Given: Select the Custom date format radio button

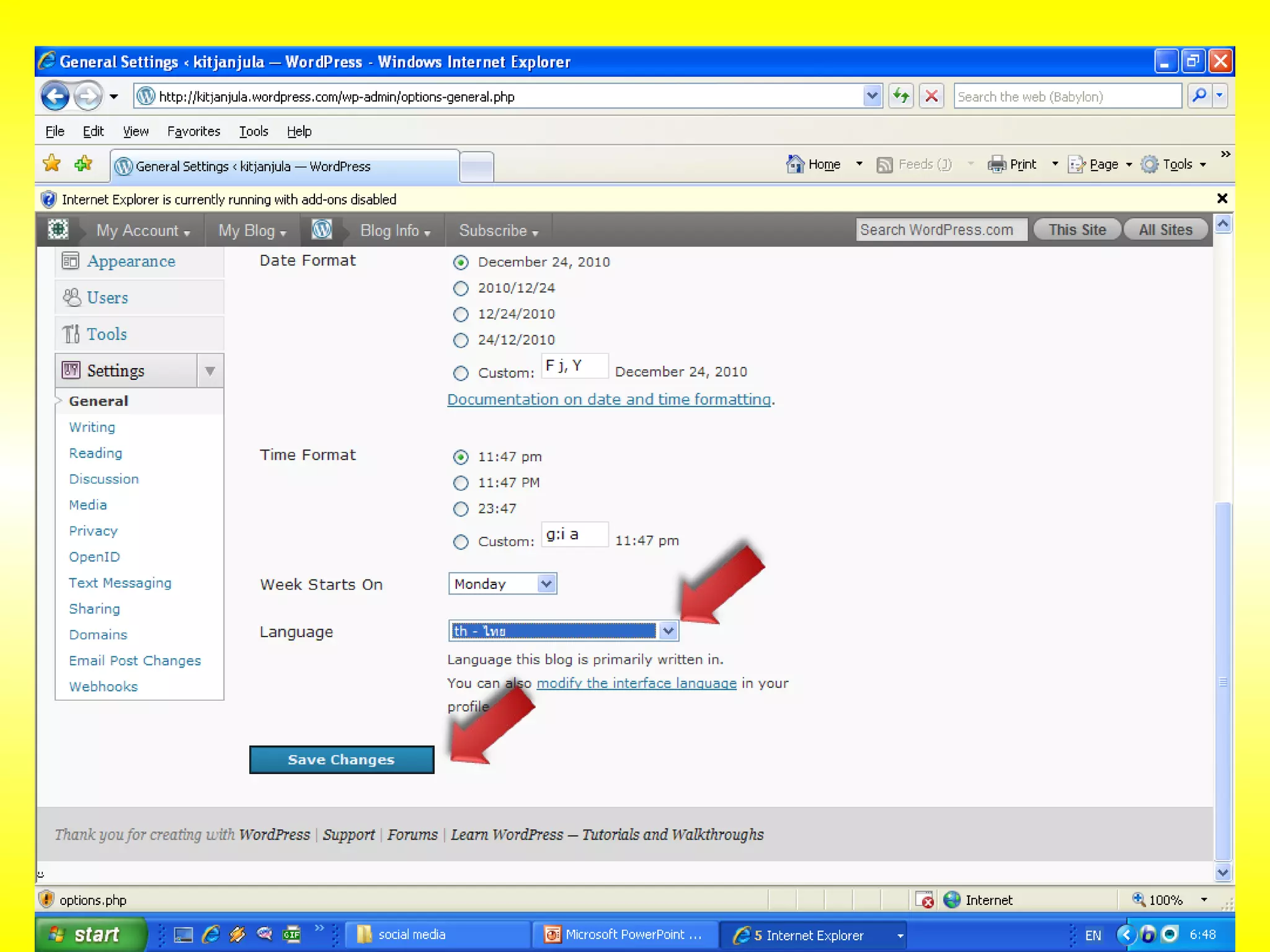Looking at the screenshot, I should [x=461, y=373].
